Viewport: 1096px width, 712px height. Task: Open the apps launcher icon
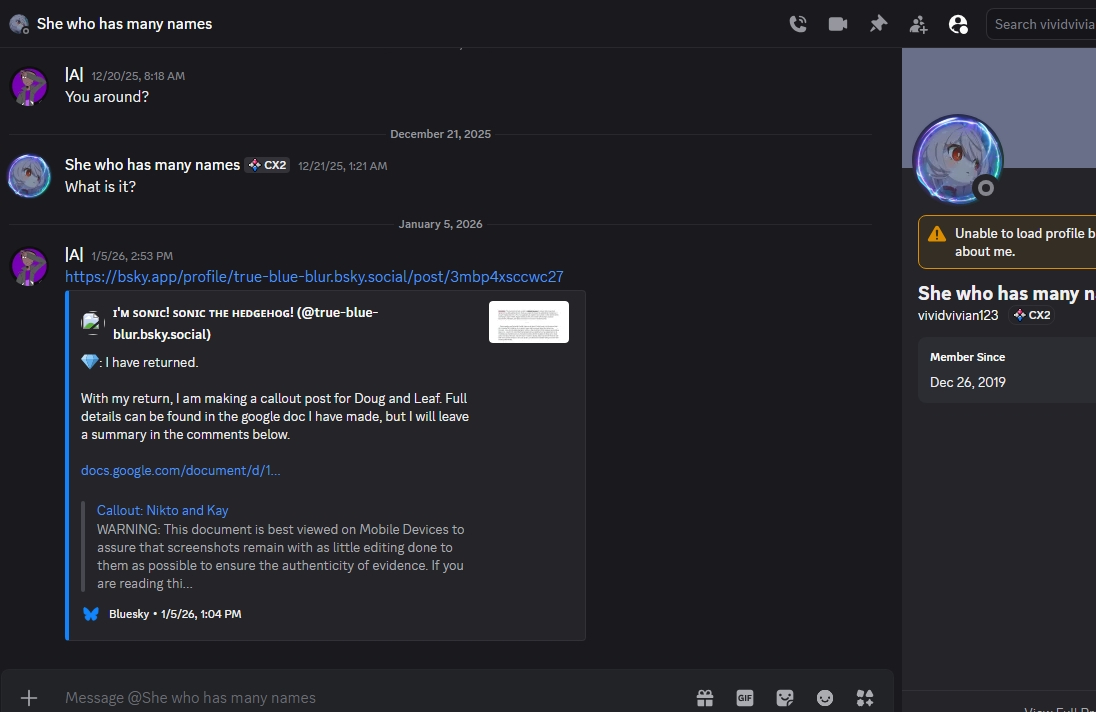[x=865, y=697]
